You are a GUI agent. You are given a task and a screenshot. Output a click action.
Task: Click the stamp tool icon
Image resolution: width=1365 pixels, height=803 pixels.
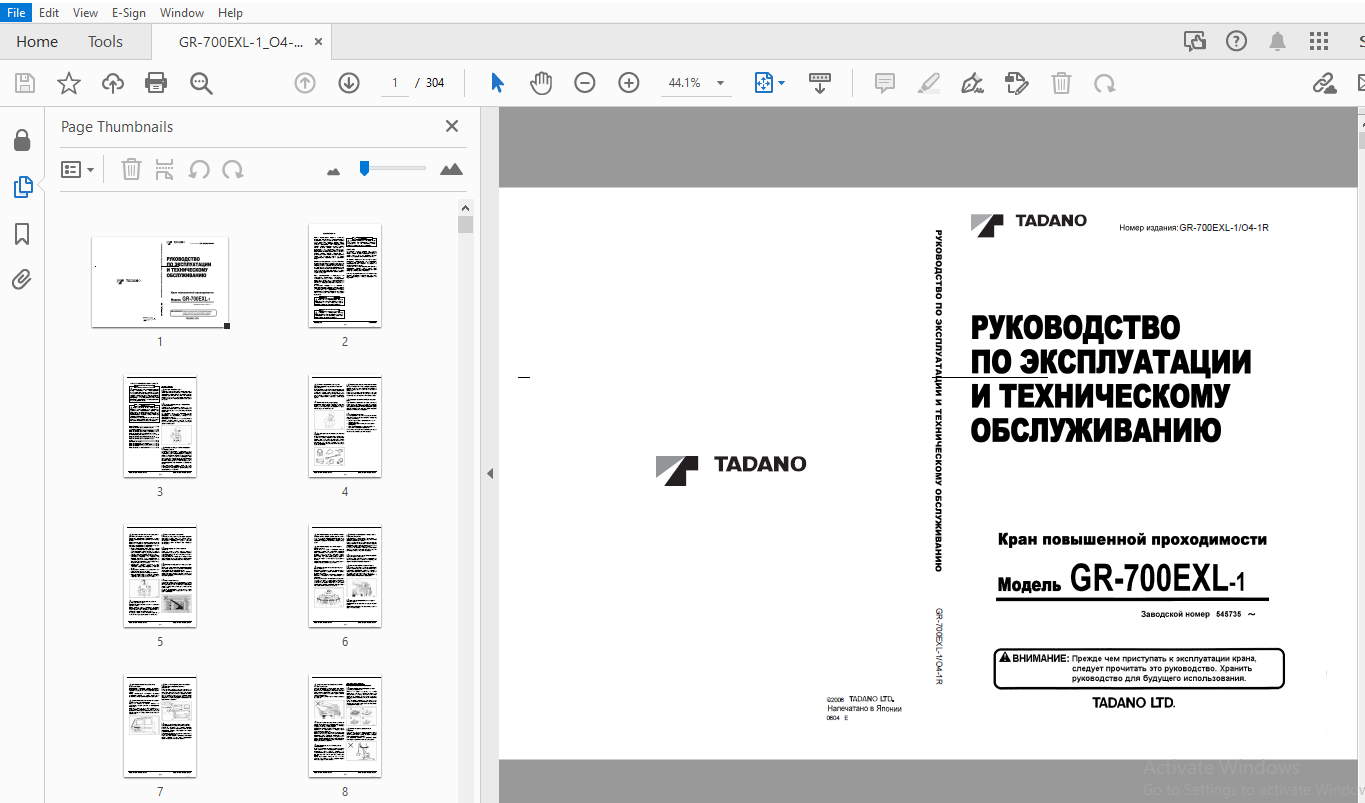coord(1017,83)
